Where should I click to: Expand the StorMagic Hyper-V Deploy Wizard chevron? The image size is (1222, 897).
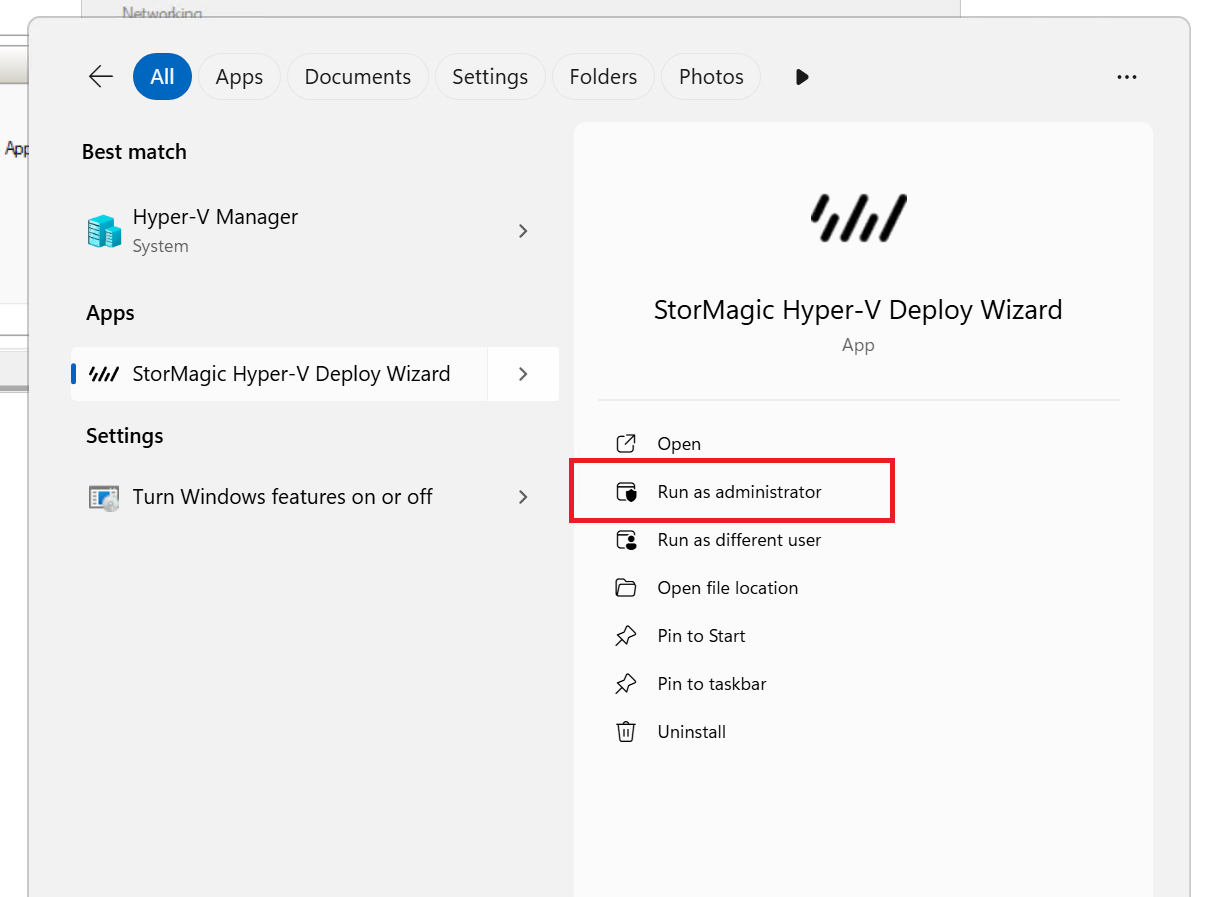[x=523, y=374]
